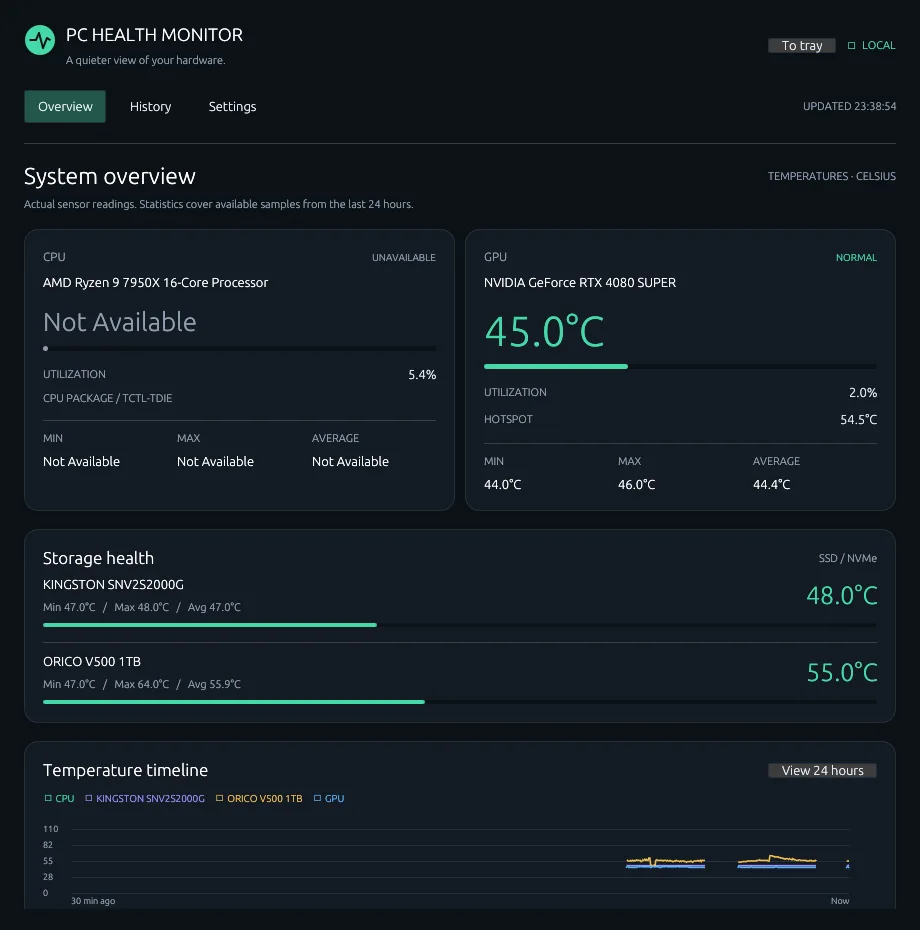Click the GPU average value 44.4°C
The image size is (920, 930).
coord(771,485)
